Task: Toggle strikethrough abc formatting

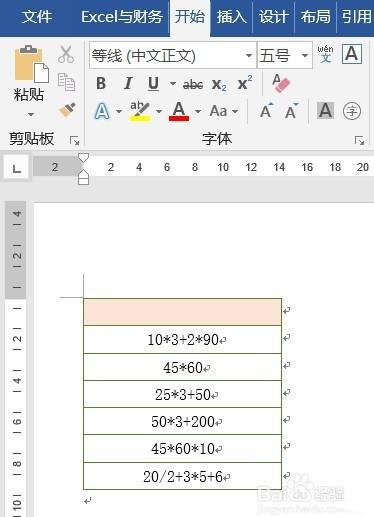Action: pyautogui.click(x=193, y=85)
